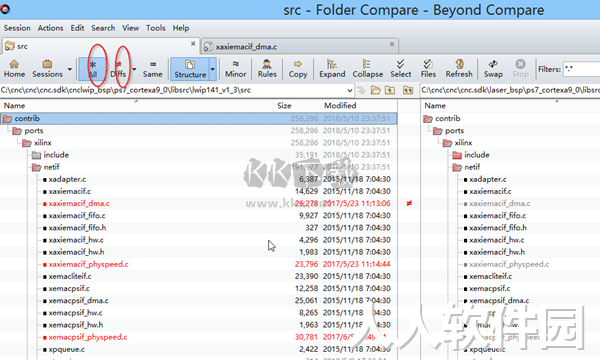Click size 23,796 of xaxiemacif_physpeed.c
Image resolution: width=600 pixels, height=360 pixels.
(307, 264)
